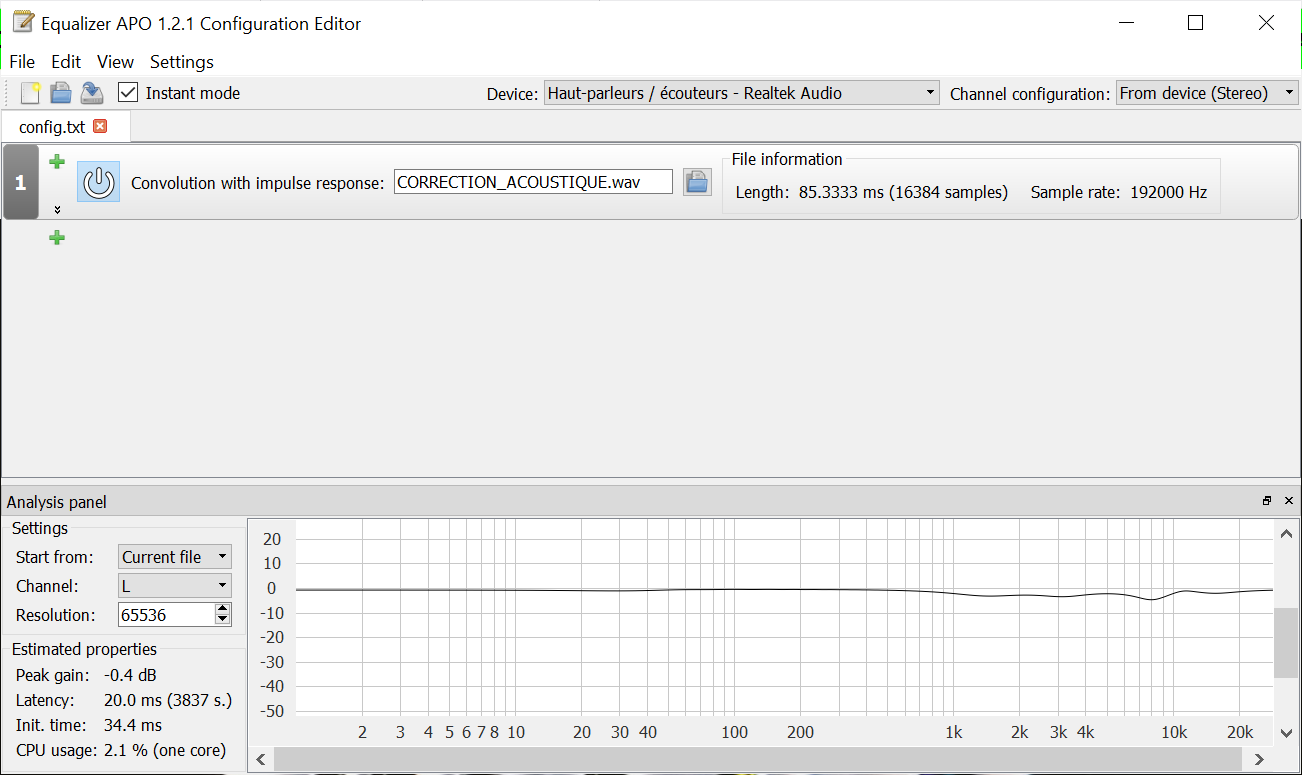Viewport: 1302px width, 775px height.
Task: Toggle Instant mode checkbox
Action: (128, 93)
